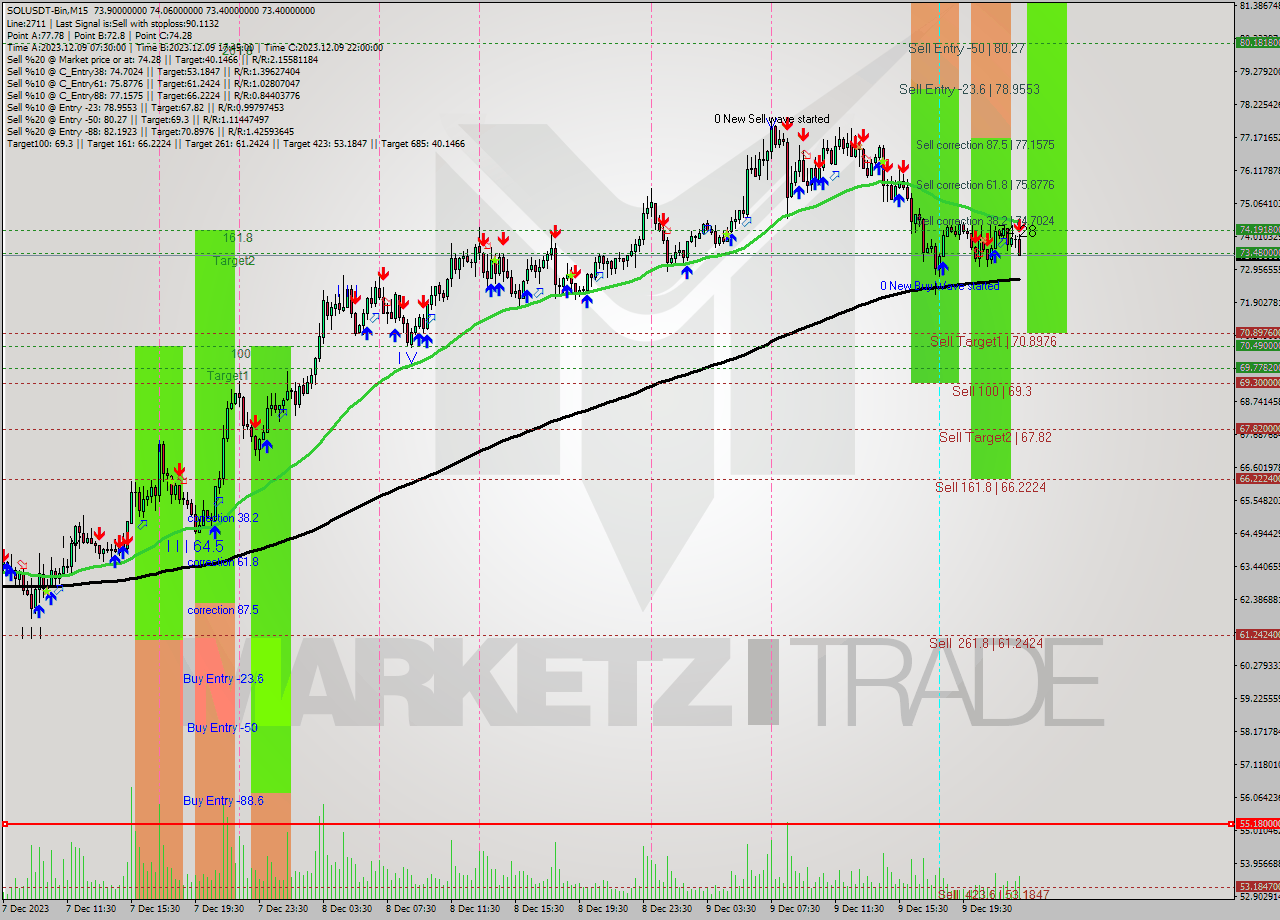Click the red 66.2224 price tag
Viewport: 1280px width, 920px height.
1258,478
